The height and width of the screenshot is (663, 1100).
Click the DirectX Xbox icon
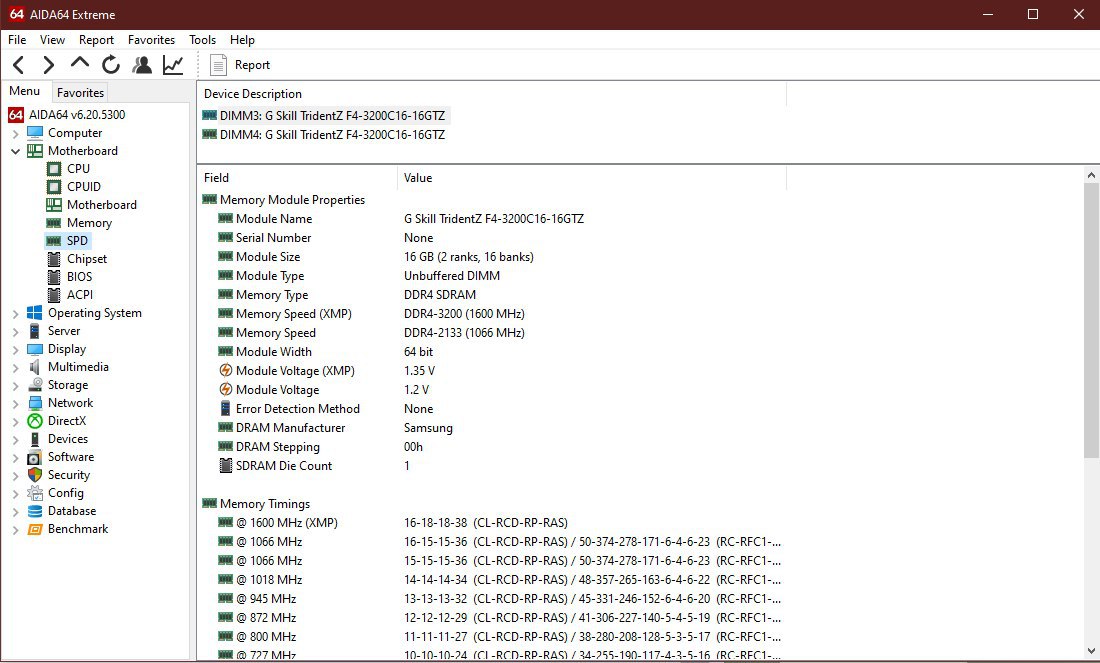[x=35, y=421]
